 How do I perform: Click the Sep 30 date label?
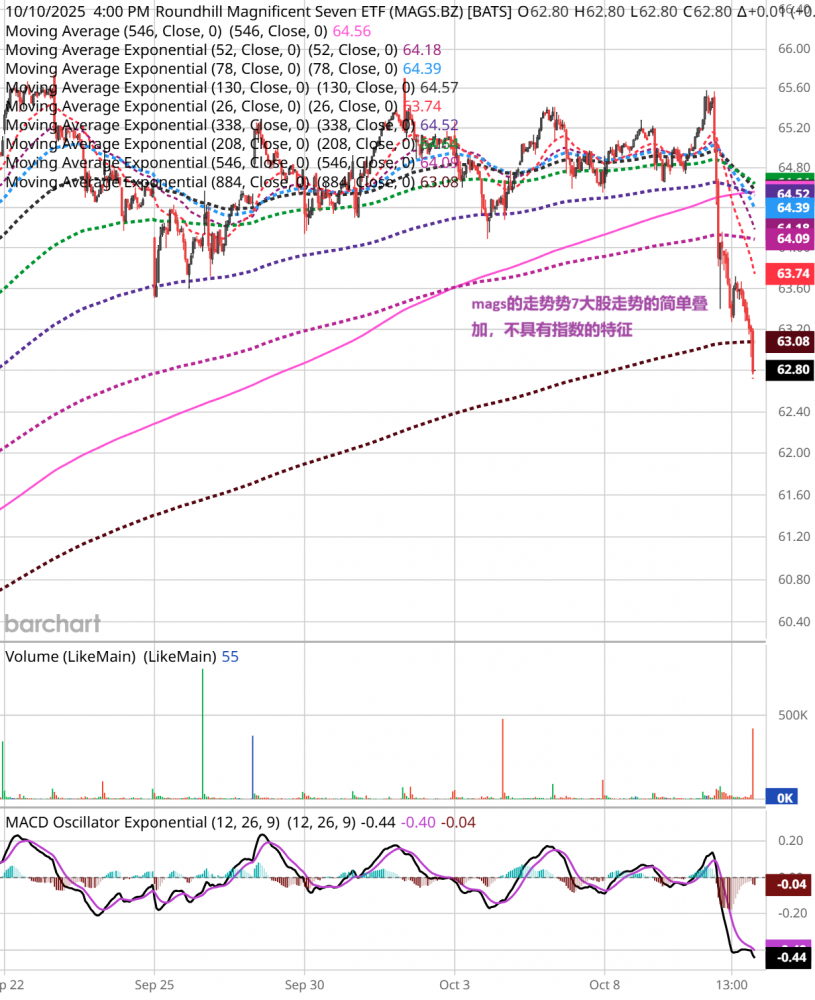pyautogui.click(x=304, y=985)
